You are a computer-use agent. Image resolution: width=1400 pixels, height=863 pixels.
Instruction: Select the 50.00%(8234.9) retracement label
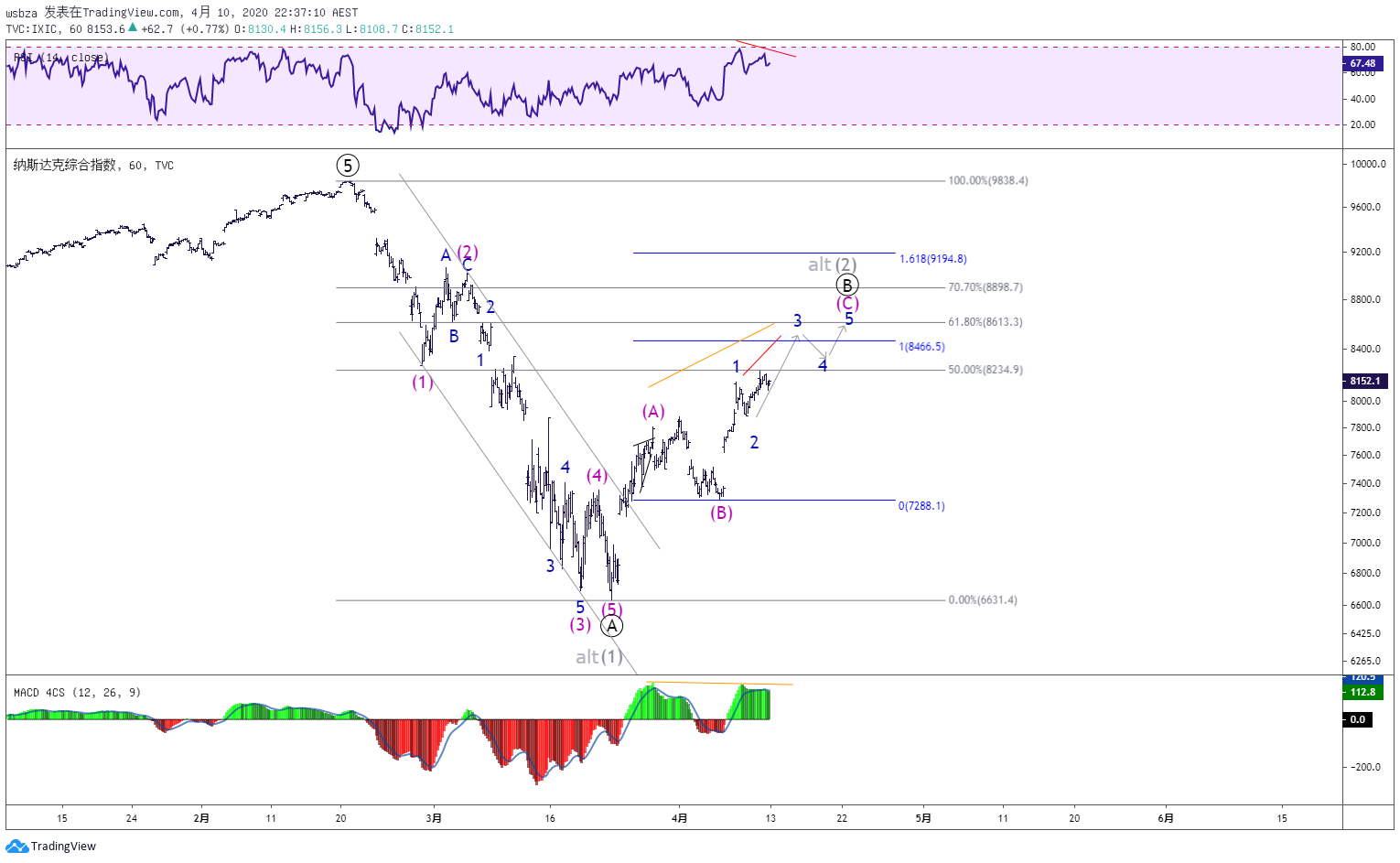[985, 370]
